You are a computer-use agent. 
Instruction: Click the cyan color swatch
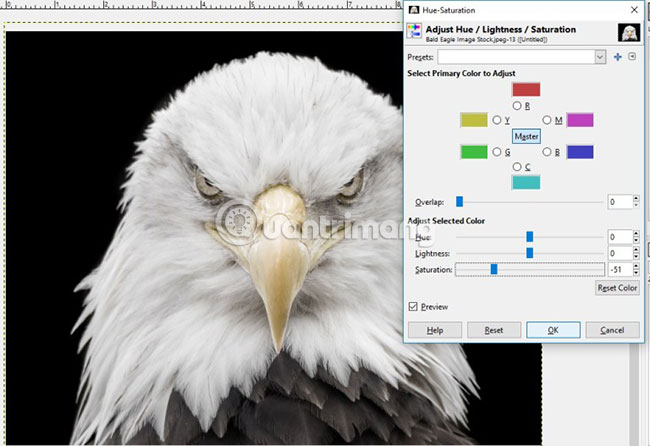pyautogui.click(x=526, y=182)
